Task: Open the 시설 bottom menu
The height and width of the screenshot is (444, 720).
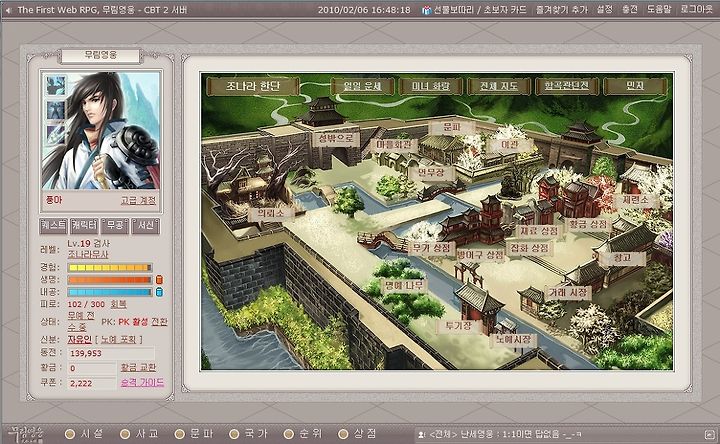Action: click(85, 434)
